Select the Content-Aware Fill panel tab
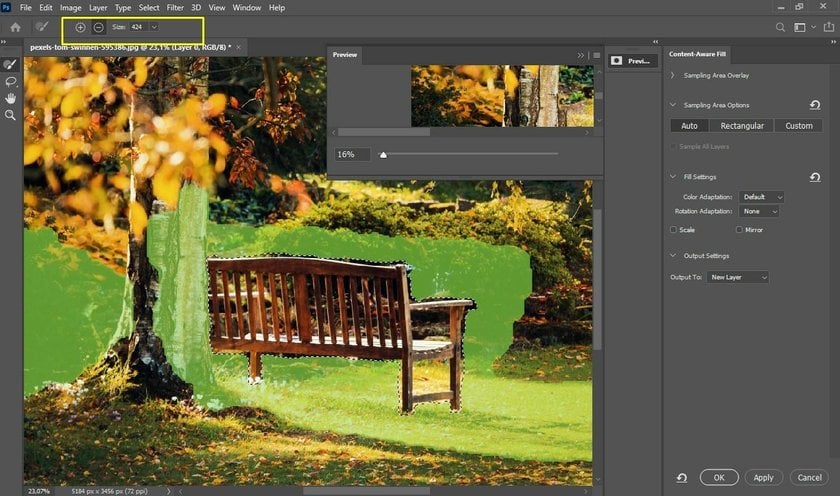Image resolution: width=840 pixels, height=496 pixels. 698,54
